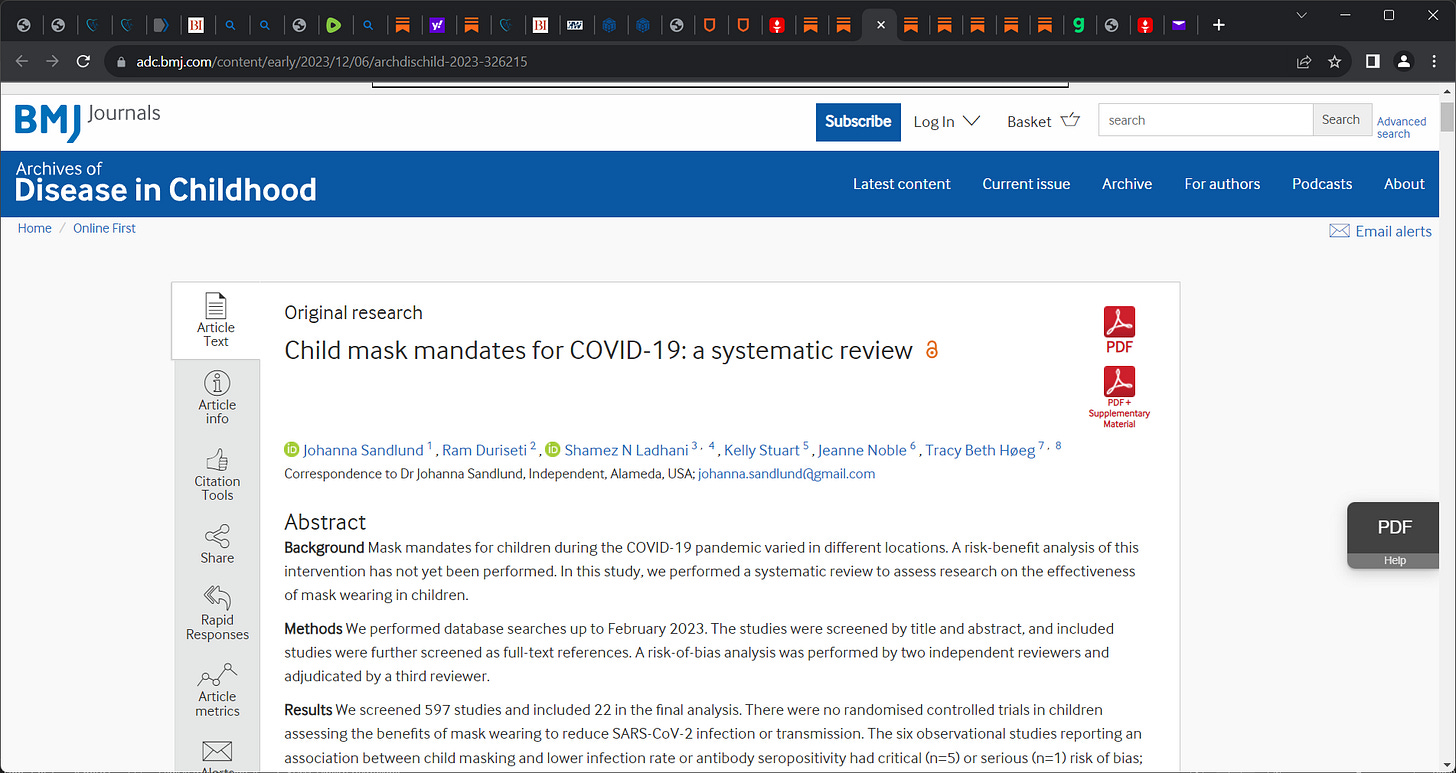Open the Chrome three-dot menu
This screenshot has width=1456, height=773.
click(1435, 62)
